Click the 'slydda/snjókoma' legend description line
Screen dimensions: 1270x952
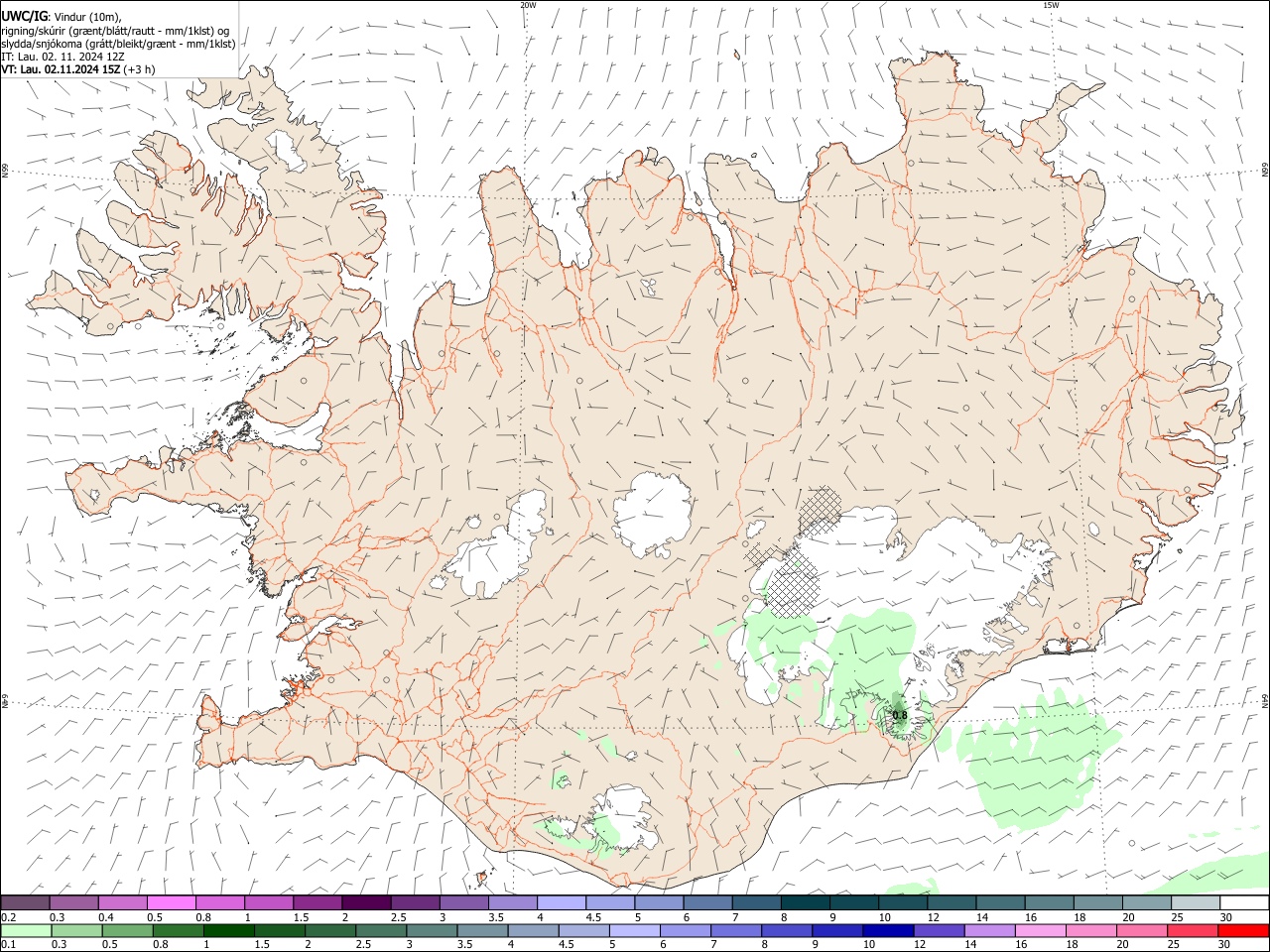(118, 44)
